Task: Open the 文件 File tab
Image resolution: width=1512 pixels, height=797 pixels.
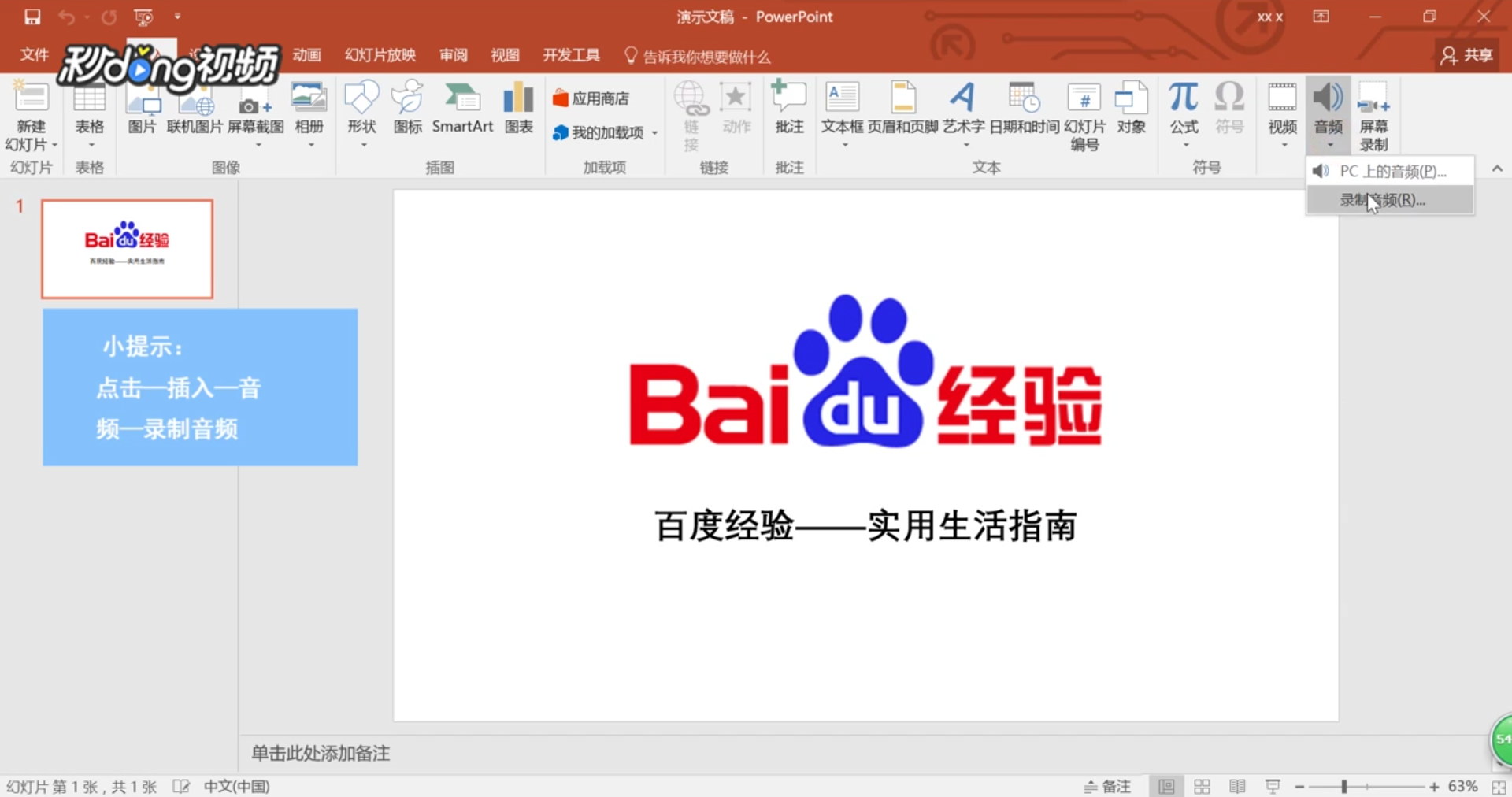Action: (x=34, y=55)
